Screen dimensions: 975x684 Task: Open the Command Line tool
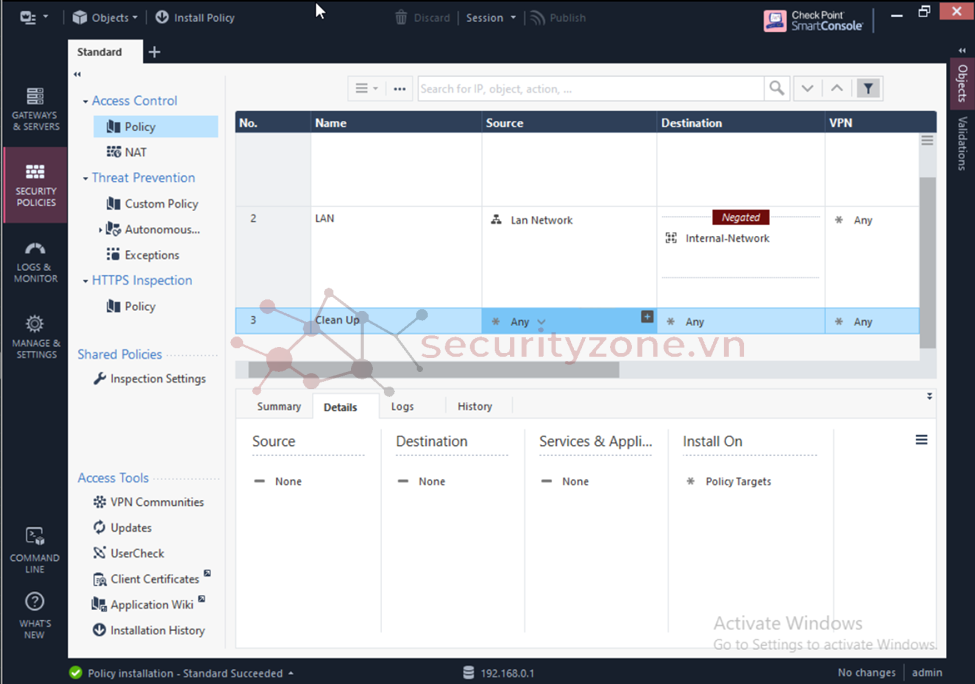(35, 550)
